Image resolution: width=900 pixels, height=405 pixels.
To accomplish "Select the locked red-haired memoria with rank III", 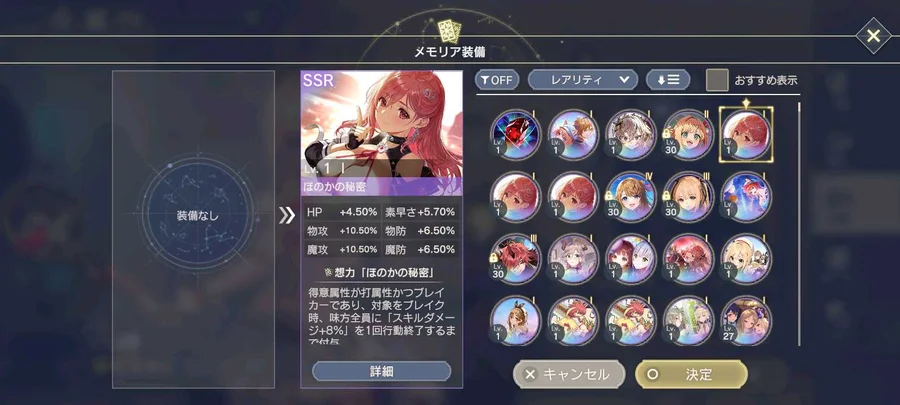I will [x=515, y=259].
